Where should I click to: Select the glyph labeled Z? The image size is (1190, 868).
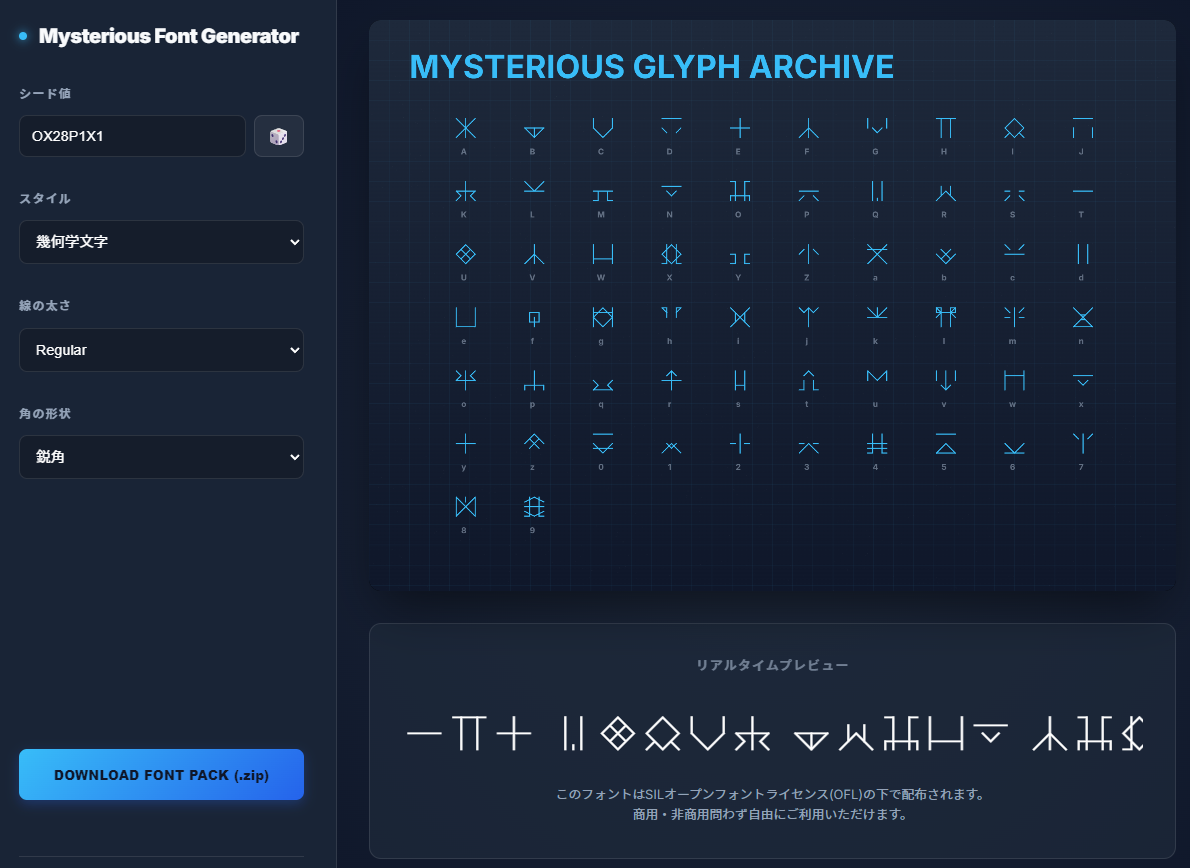(x=808, y=254)
